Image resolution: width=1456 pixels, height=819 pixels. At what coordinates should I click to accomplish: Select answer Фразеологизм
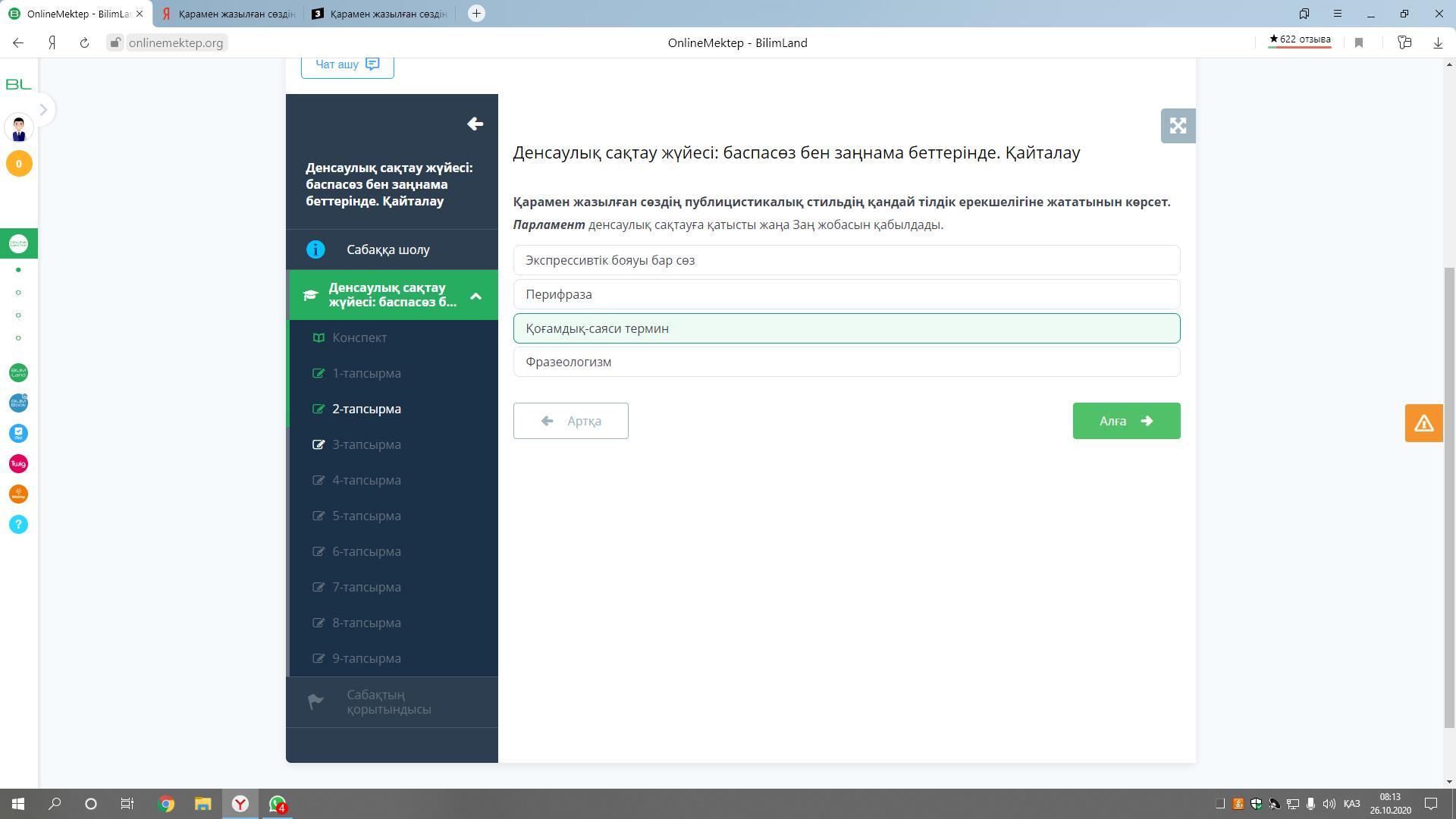click(846, 362)
